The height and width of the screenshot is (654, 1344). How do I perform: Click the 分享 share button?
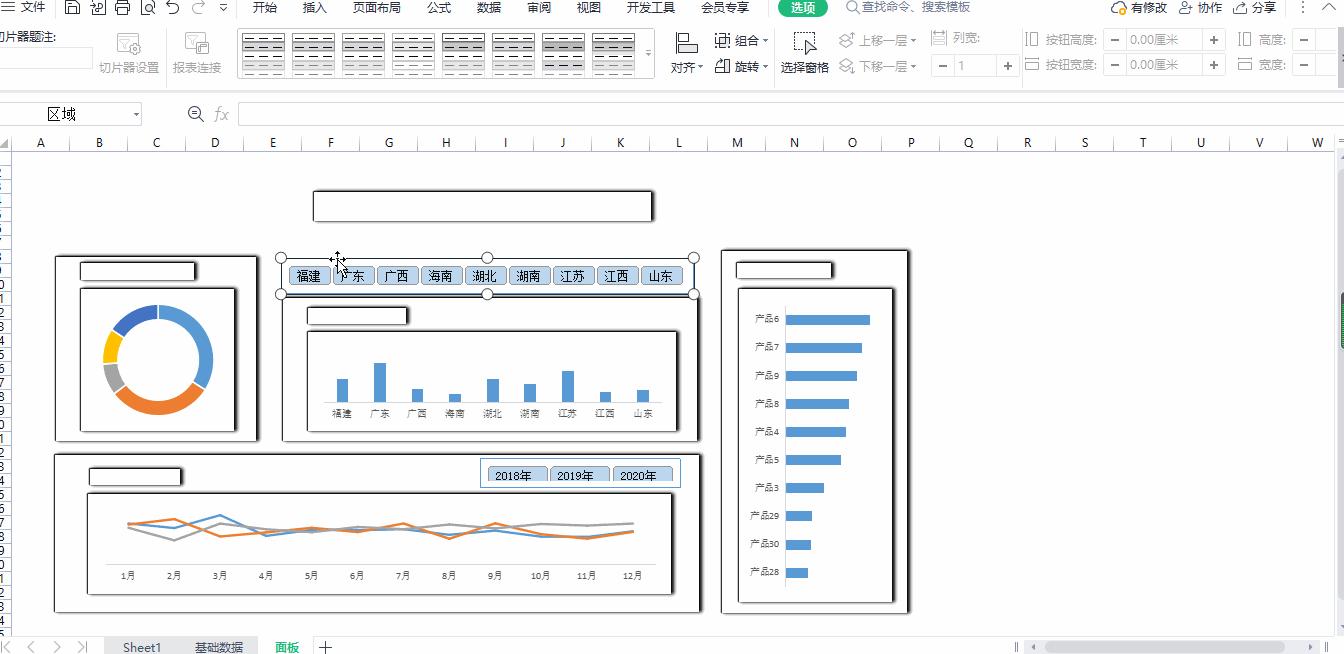click(x=1254, y=7)
